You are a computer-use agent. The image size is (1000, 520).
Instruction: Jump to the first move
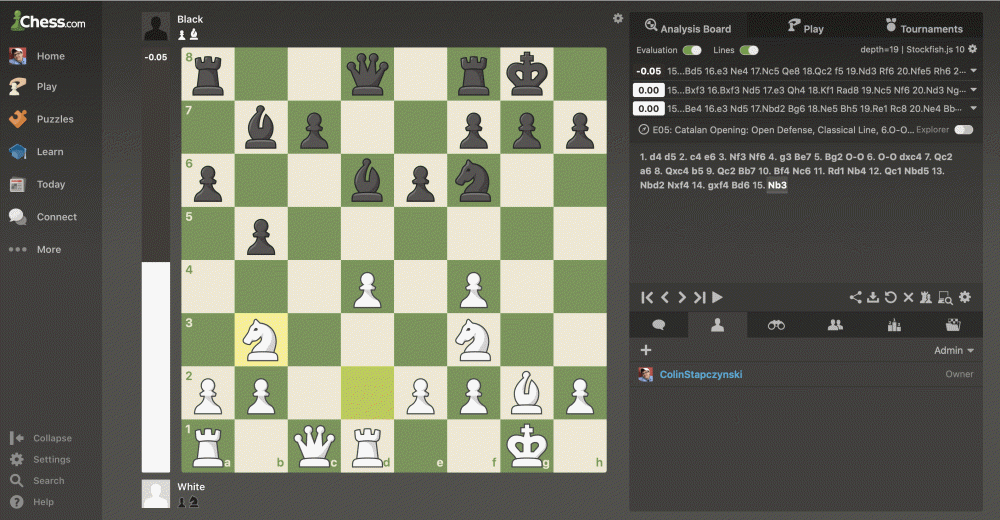(647, 297)
